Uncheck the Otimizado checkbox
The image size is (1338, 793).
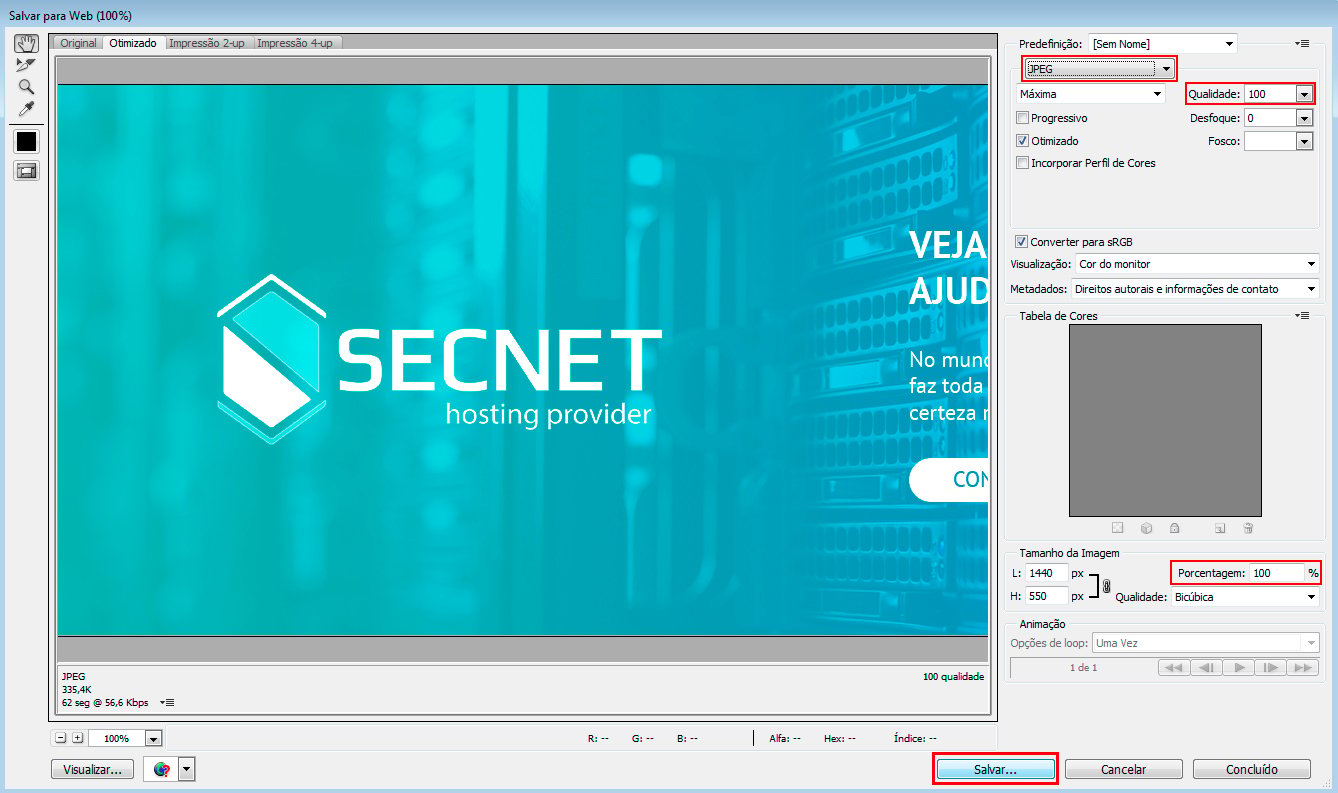(1022, 141)
